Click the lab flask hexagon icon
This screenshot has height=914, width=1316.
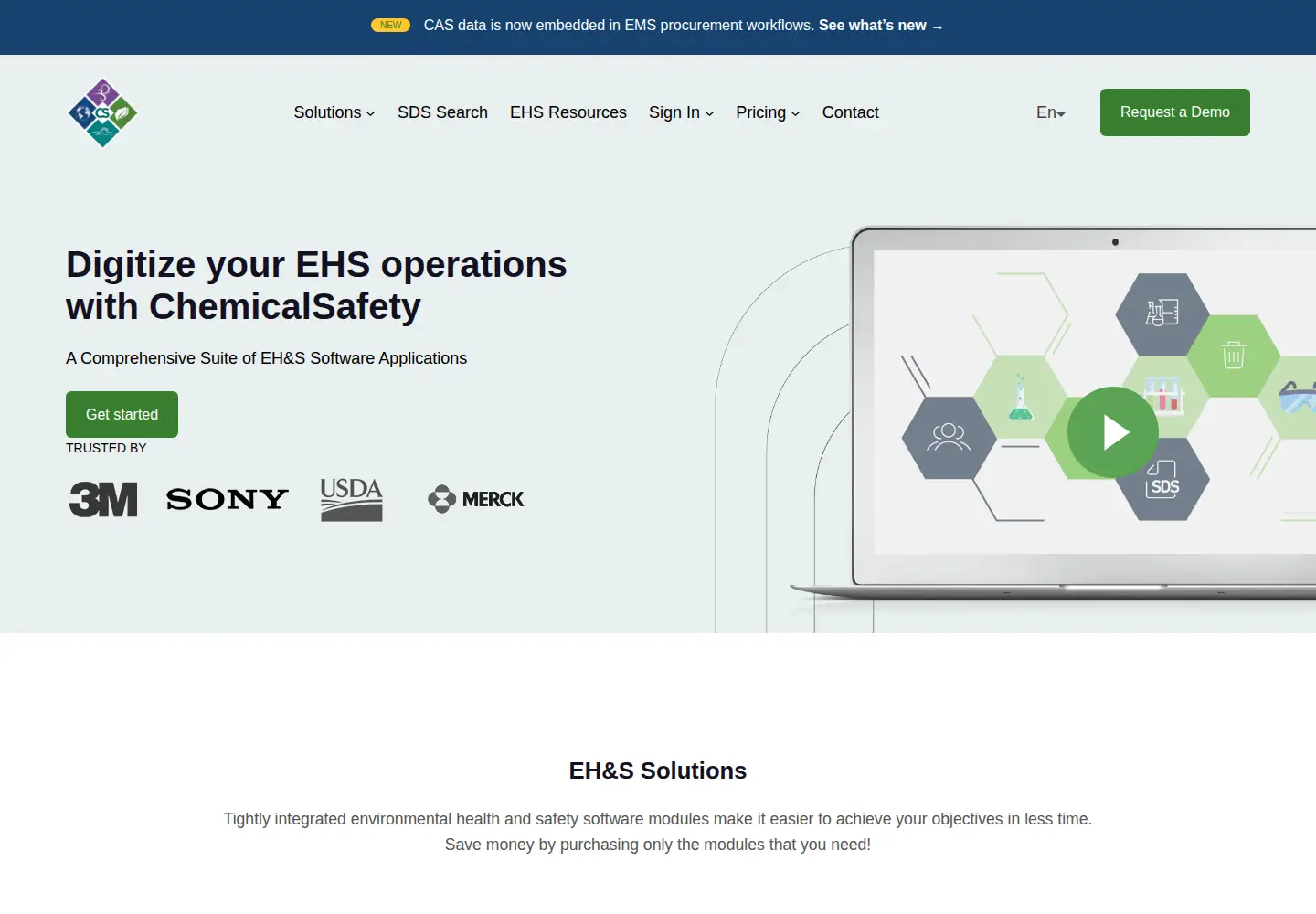1020,397
